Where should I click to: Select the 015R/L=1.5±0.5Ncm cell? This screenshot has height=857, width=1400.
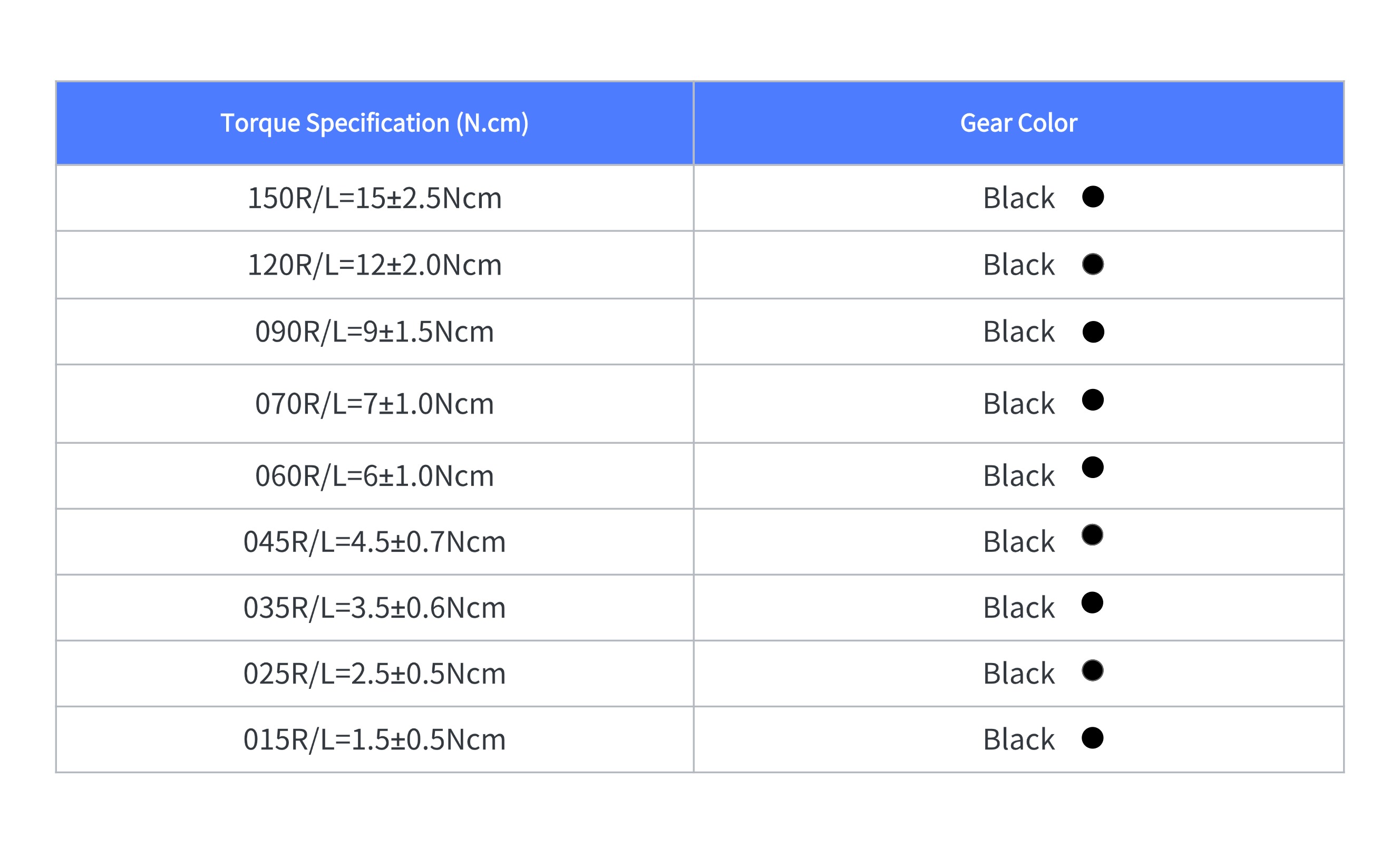pyautogui.click(x=374, y=740)
